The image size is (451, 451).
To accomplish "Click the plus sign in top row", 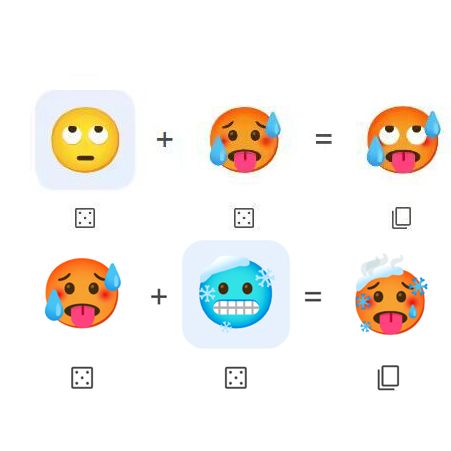I will pyautogui.click(x=165, y=139).
